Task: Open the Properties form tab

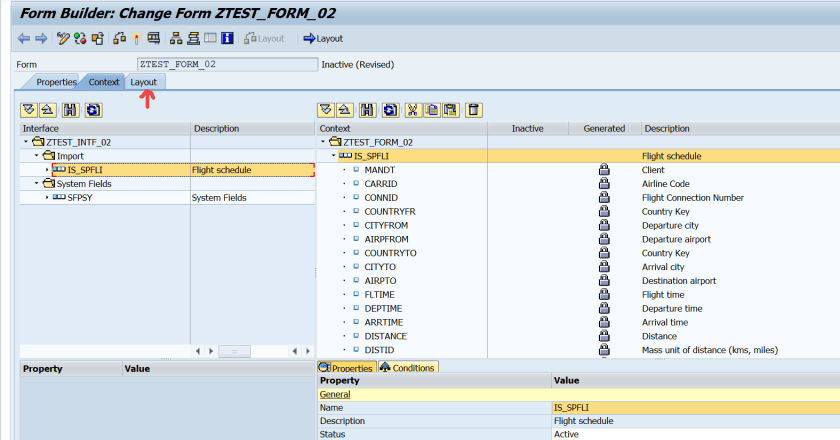Action: coord(56,82)
